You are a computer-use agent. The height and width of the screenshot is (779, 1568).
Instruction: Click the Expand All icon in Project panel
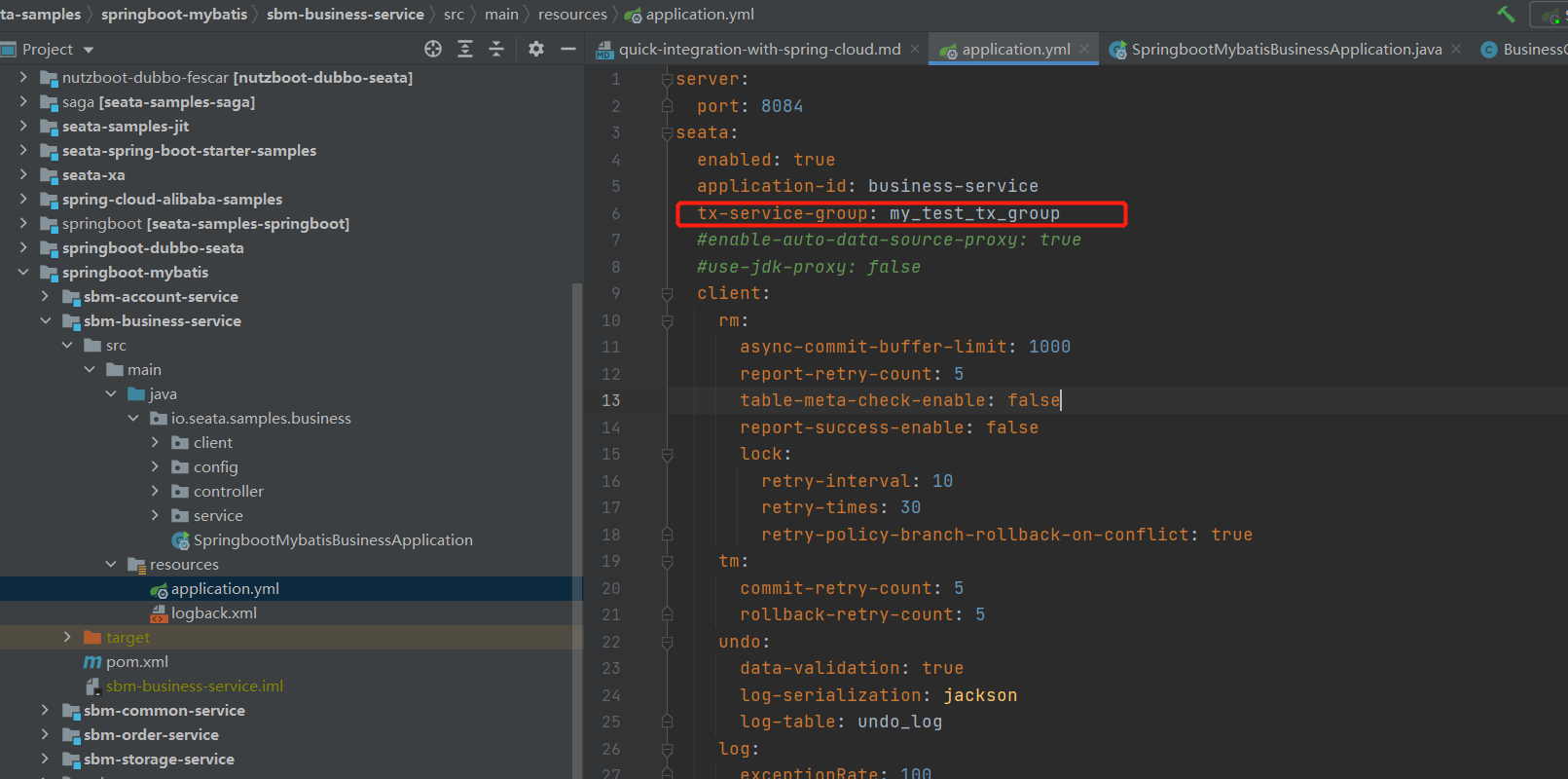pyautogui.click(x=465, y=49)
